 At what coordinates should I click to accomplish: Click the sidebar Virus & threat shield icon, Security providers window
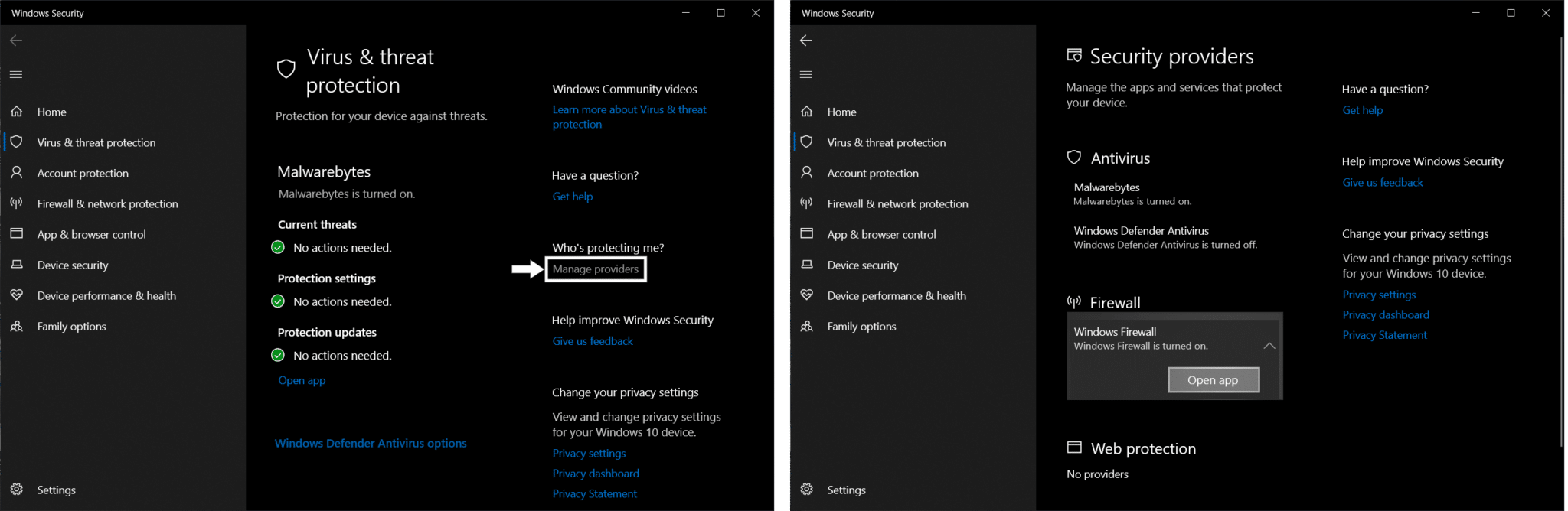pyautogui.click(x=806, y=142)
